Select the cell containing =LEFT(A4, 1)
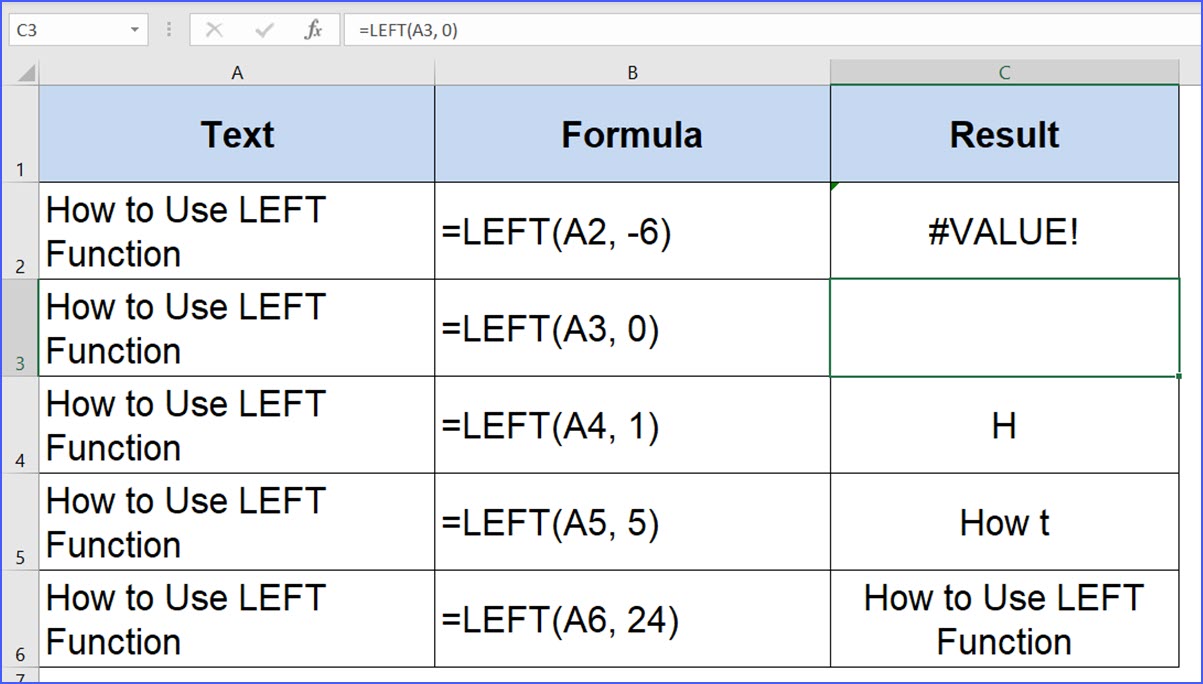 632,425
